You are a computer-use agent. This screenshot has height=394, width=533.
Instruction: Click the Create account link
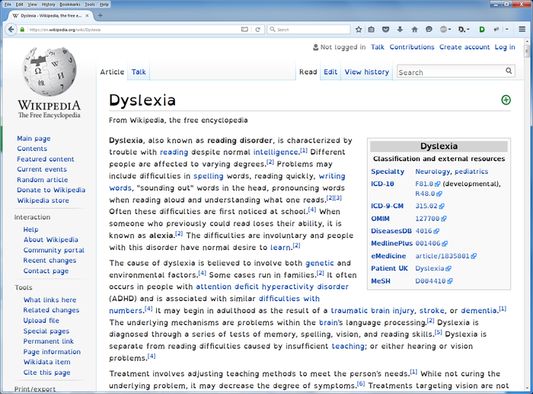pyautogui.click(x=464, y=47)
